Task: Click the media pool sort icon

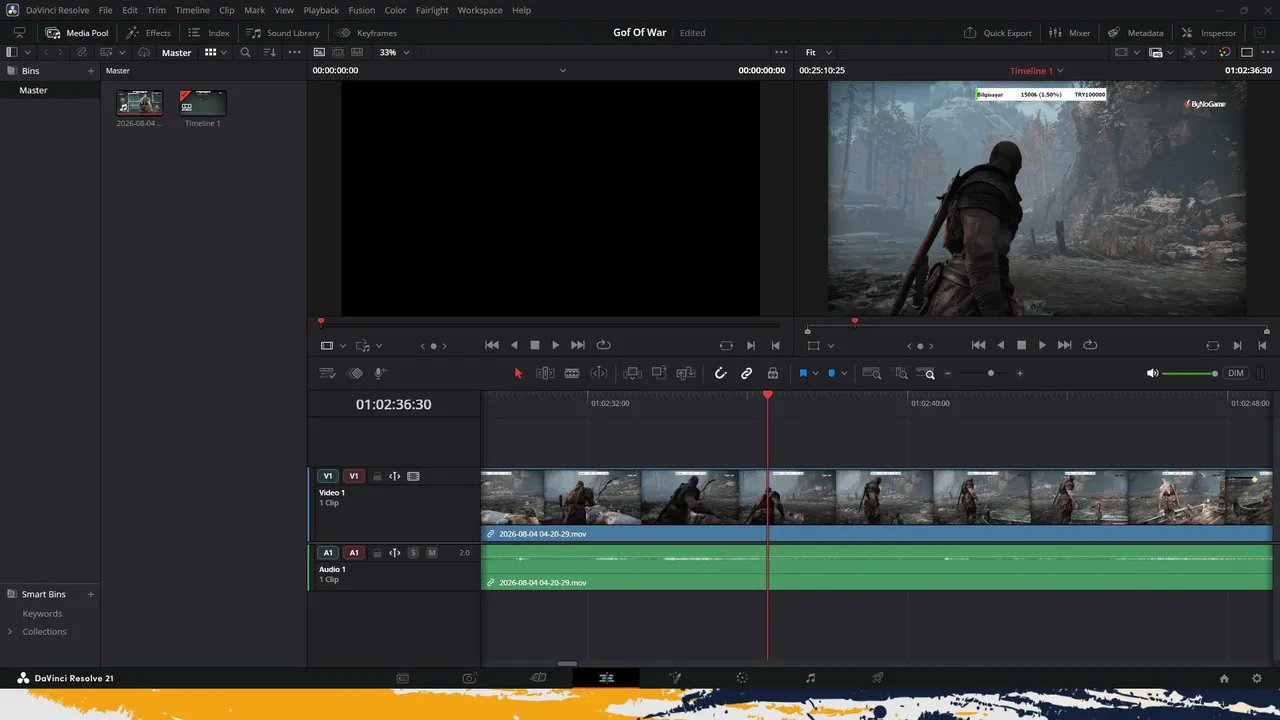Action: [270, 52]
